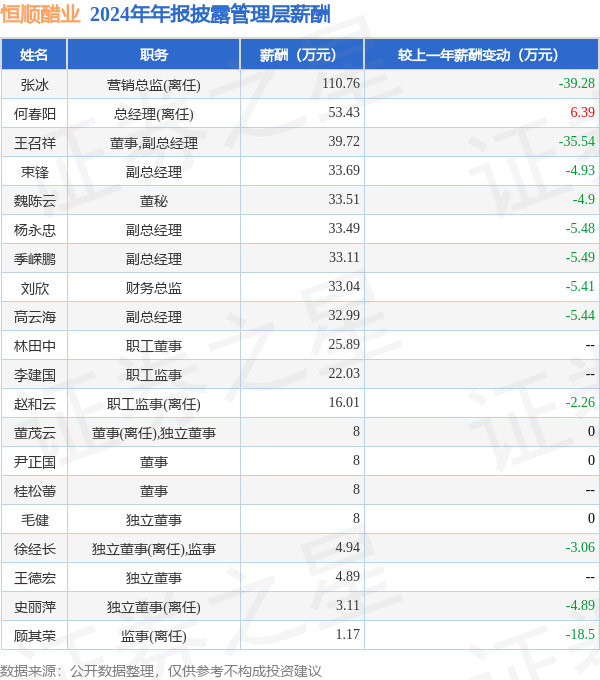Select the name 高云海

click(35, 317)
